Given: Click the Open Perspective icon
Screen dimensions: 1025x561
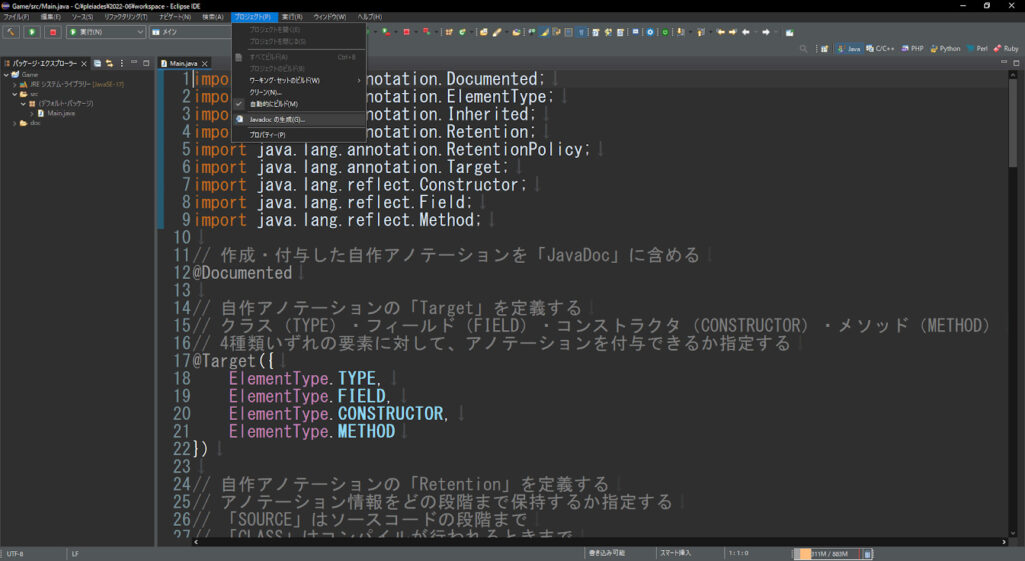Looking at the screenshot, I should point(824,48).
